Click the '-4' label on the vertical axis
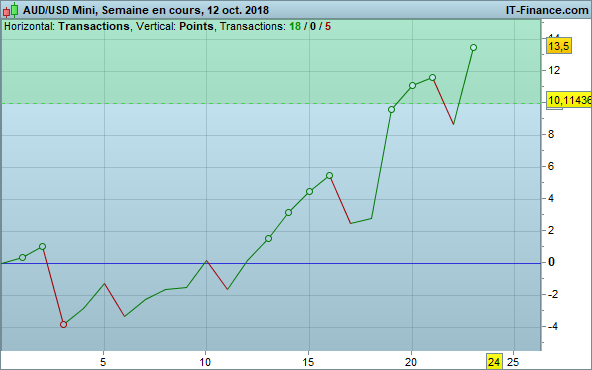Viewport: 592px width, 370px height. click(552, 326)
